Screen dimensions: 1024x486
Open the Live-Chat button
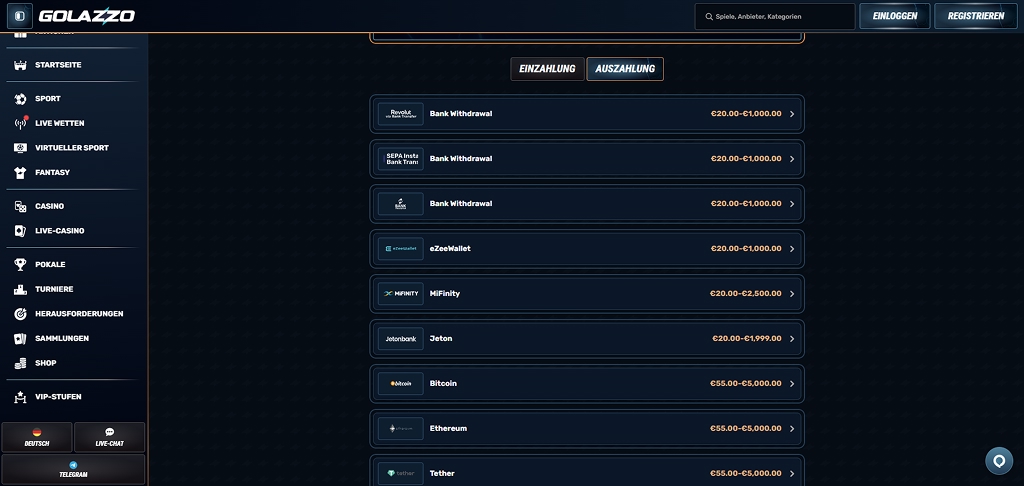(x=110, y=437)
